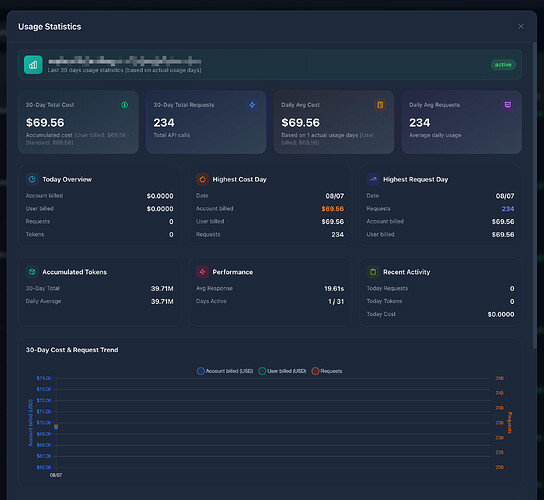The image size is (544, 500).
Task: Click the lightning icon on 30-Day Total Requests card
Action: [252, 105]
